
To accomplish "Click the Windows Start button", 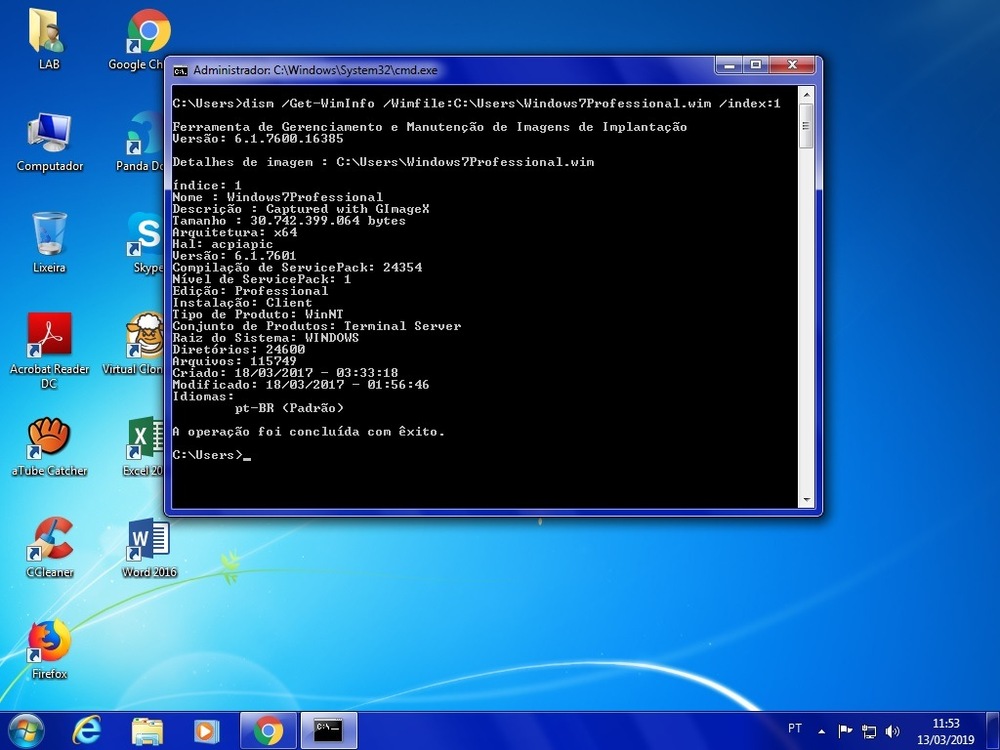I will click(27, 730).
